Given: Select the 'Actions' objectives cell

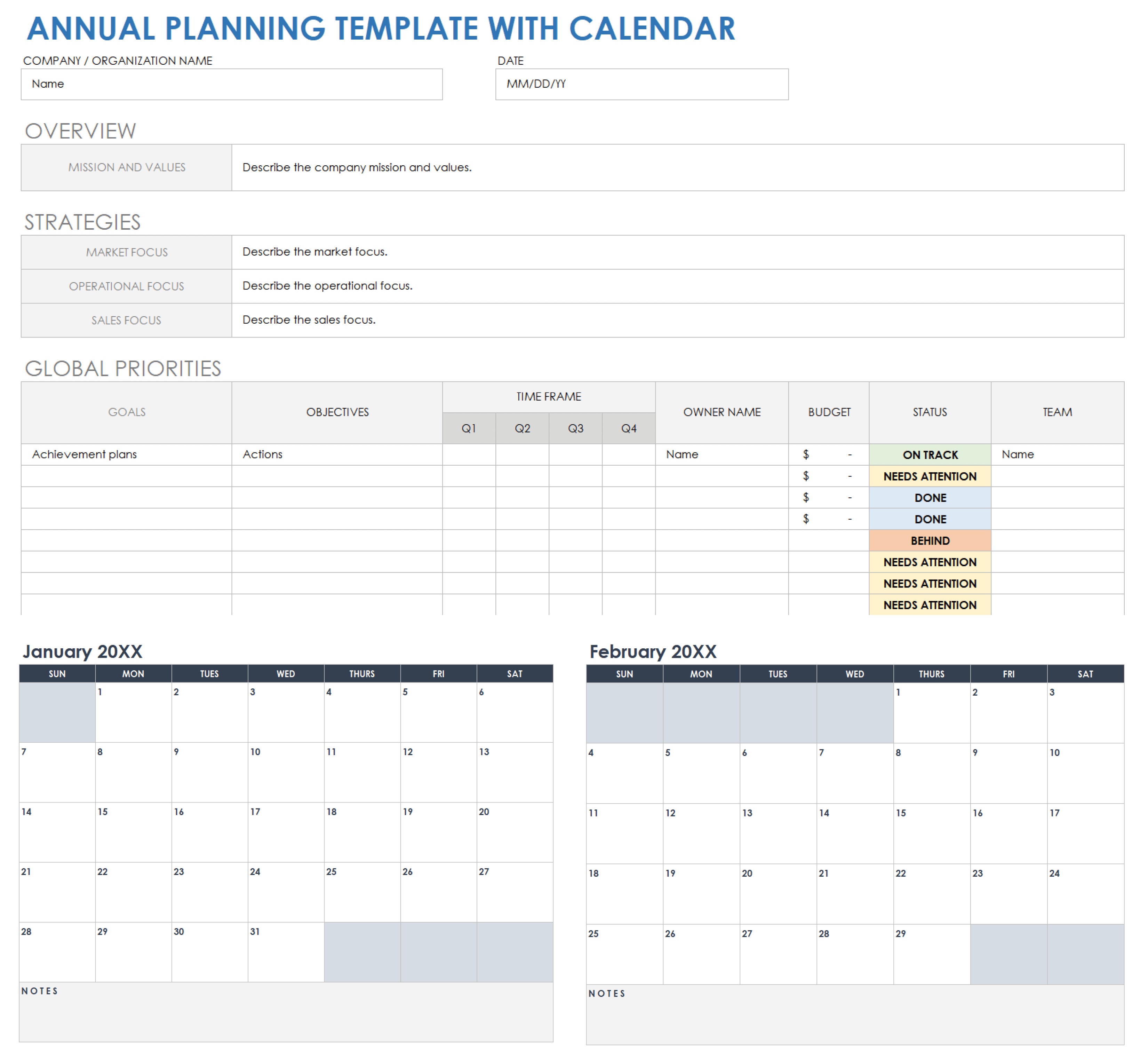Looking at the screenshot, I should pos(337,455).
